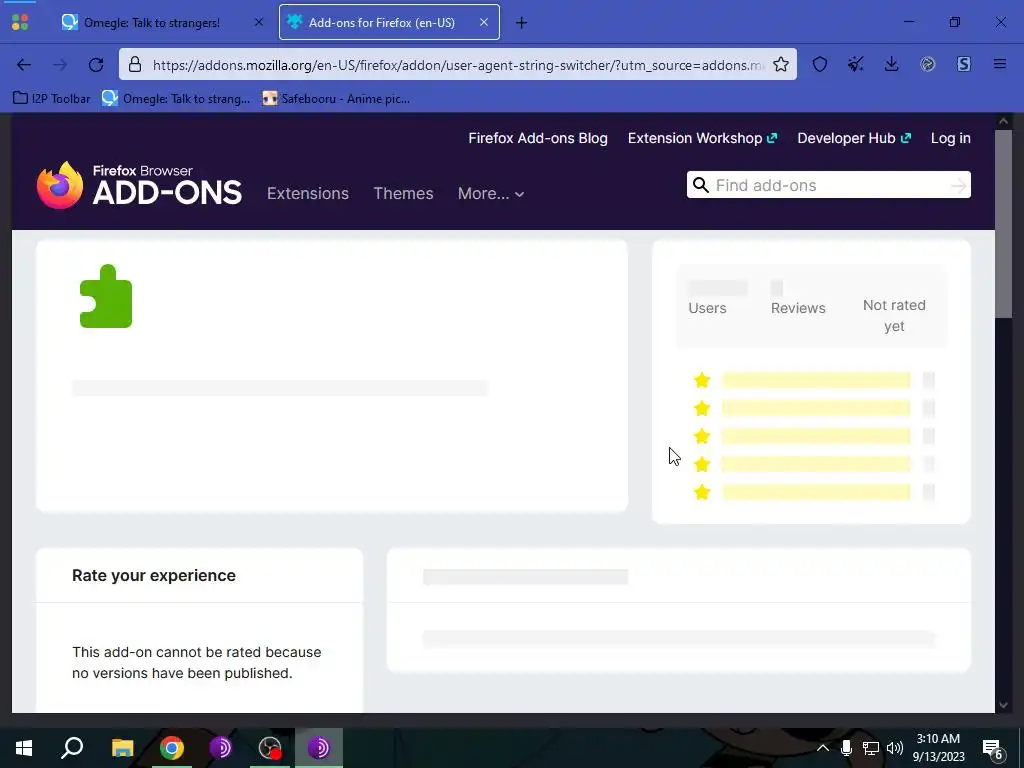This screenshot has height=768, width=1024.
Task: Click the star in the top rating bar row
Action: point(702,380)
